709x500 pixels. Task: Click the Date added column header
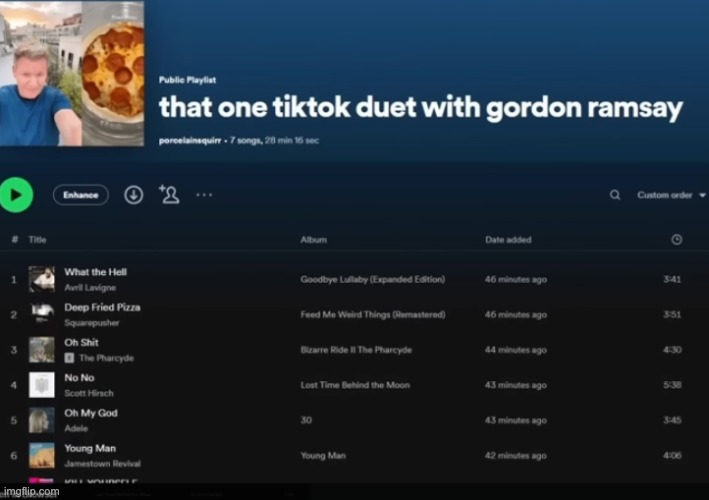click(x=508, y=240)
